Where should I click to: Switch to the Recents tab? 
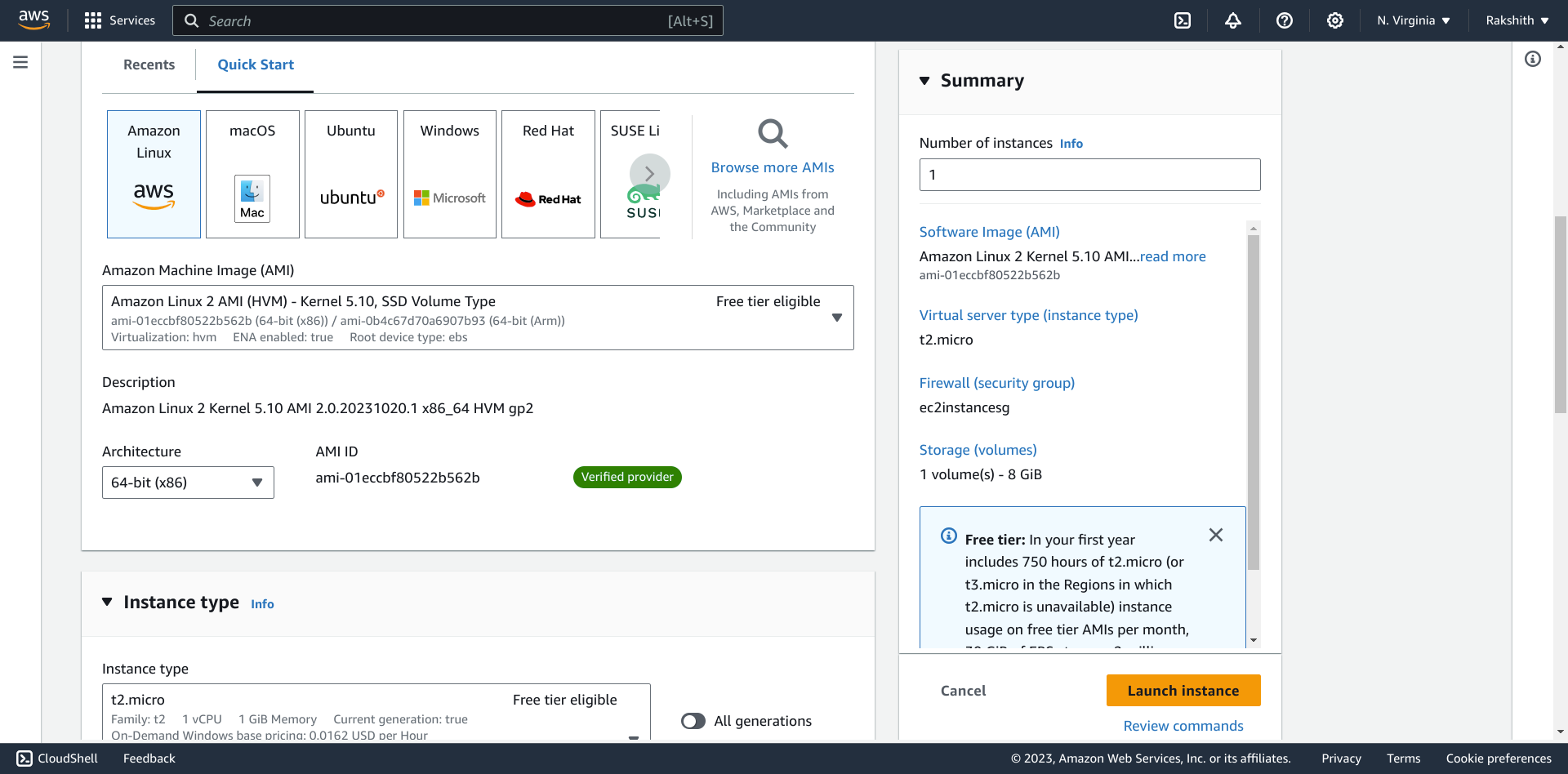pos(149,64)
